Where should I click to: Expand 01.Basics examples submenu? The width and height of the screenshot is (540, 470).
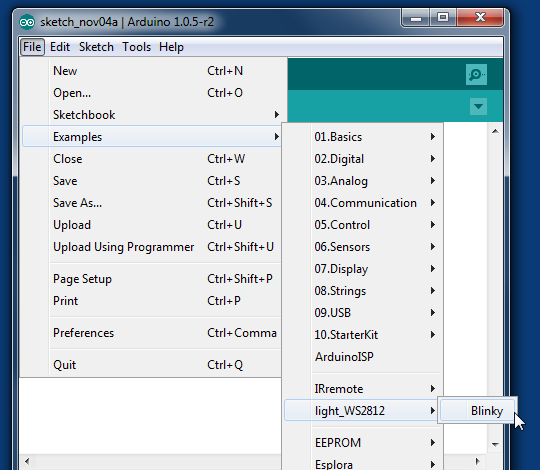[363, 137]
